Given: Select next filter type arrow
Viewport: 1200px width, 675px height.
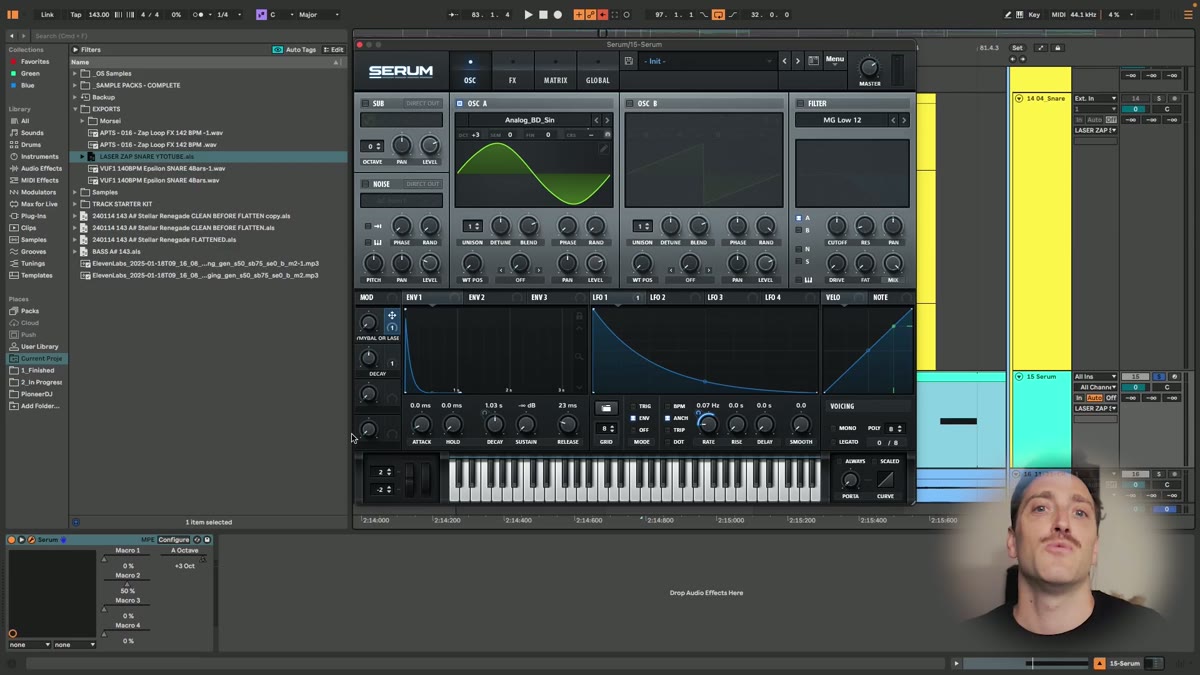Looking at the screenshot, I should click(903, 120).
